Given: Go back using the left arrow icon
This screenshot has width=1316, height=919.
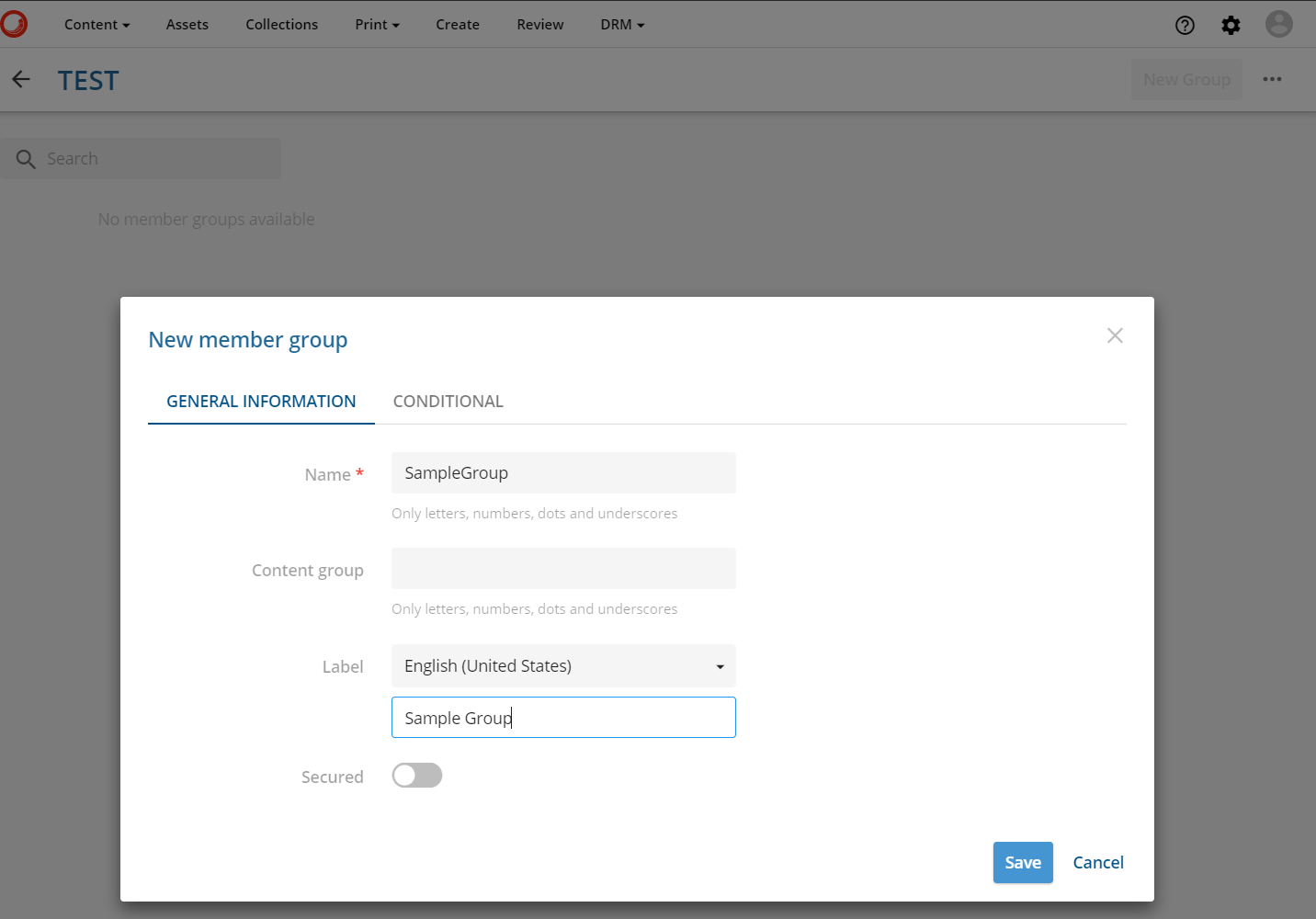Looking at the screenshot, I should click(x=21, y=80).
